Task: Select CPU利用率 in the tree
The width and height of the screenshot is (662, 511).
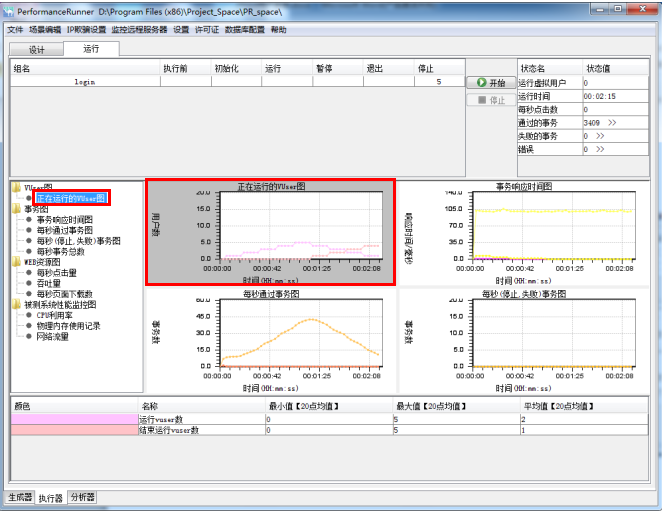Action: pos(56,315)
